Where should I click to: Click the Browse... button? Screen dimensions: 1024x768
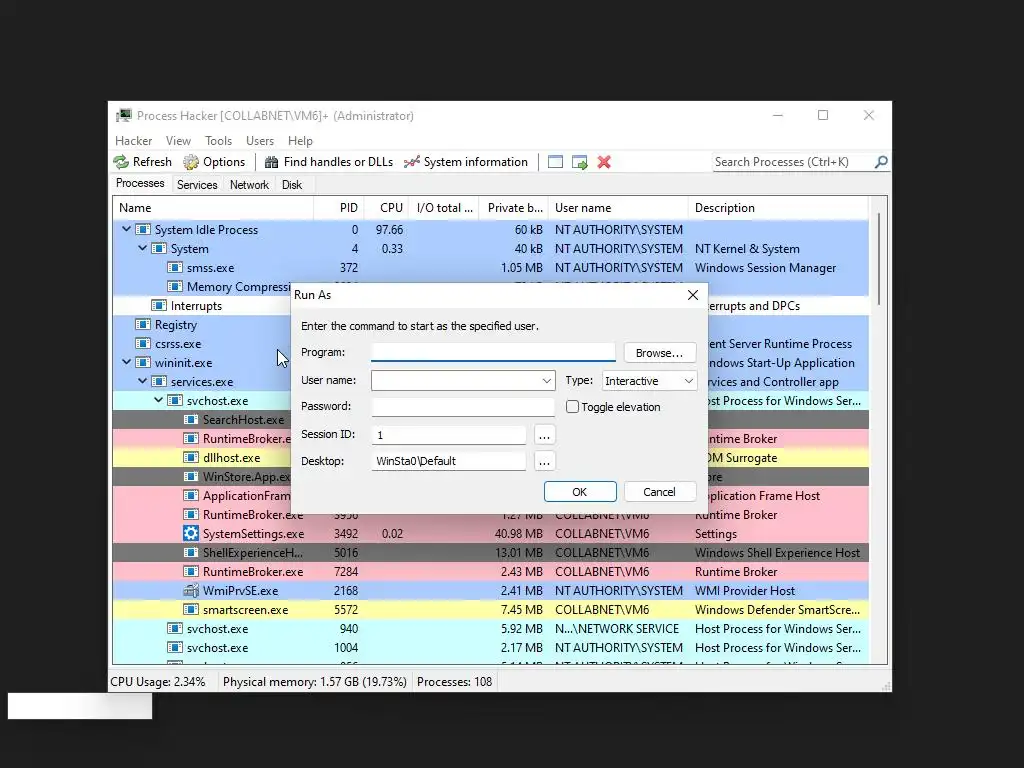pos(660,353)
